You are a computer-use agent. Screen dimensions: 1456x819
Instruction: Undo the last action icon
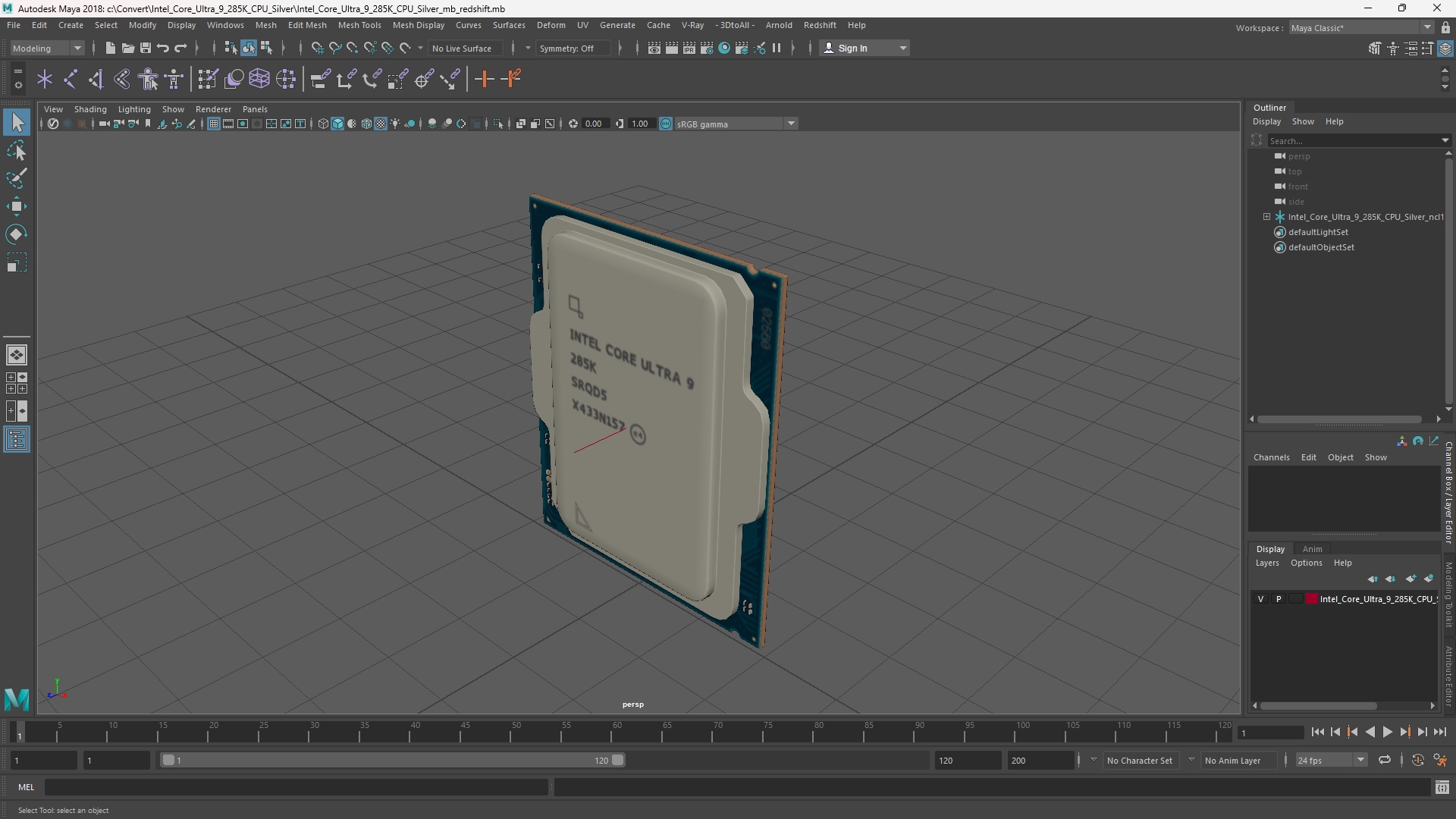coord(162,48)
